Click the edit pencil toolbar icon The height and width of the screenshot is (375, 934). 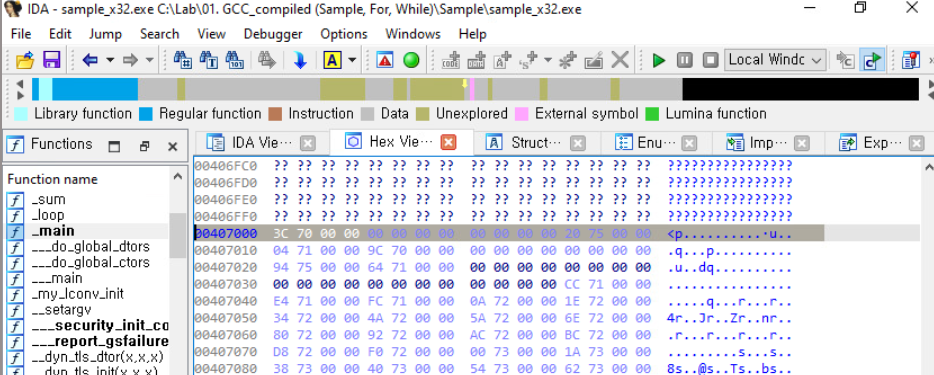click(x=594, y=60)
